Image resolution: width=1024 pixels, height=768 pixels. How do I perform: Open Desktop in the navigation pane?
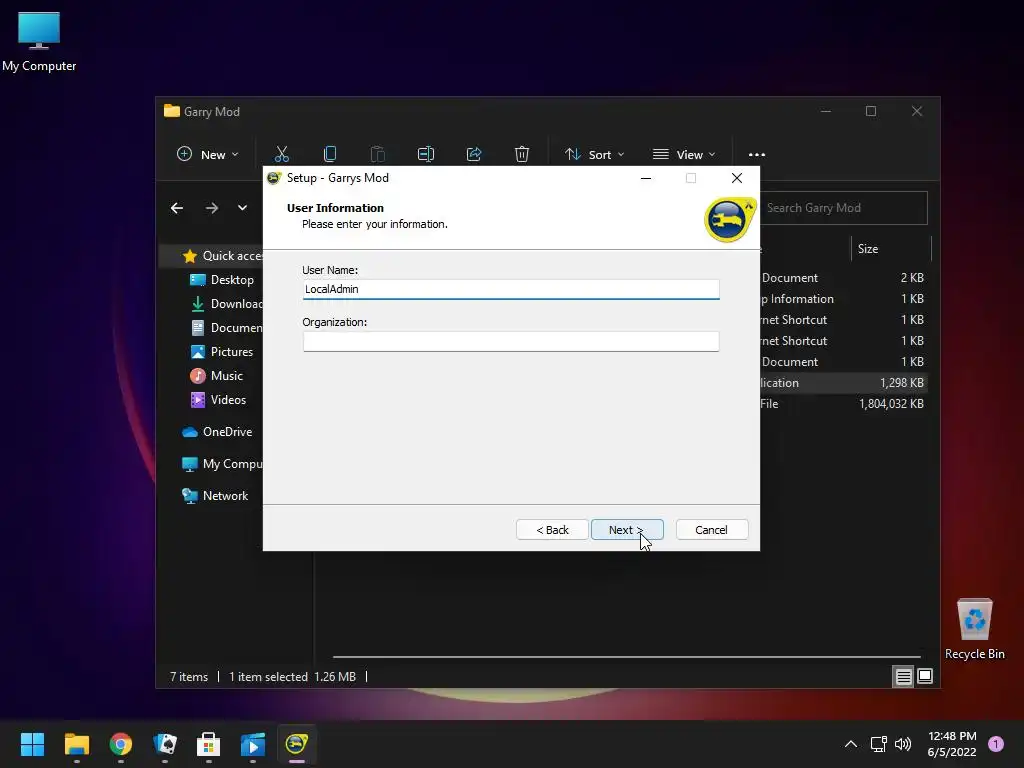221,280
